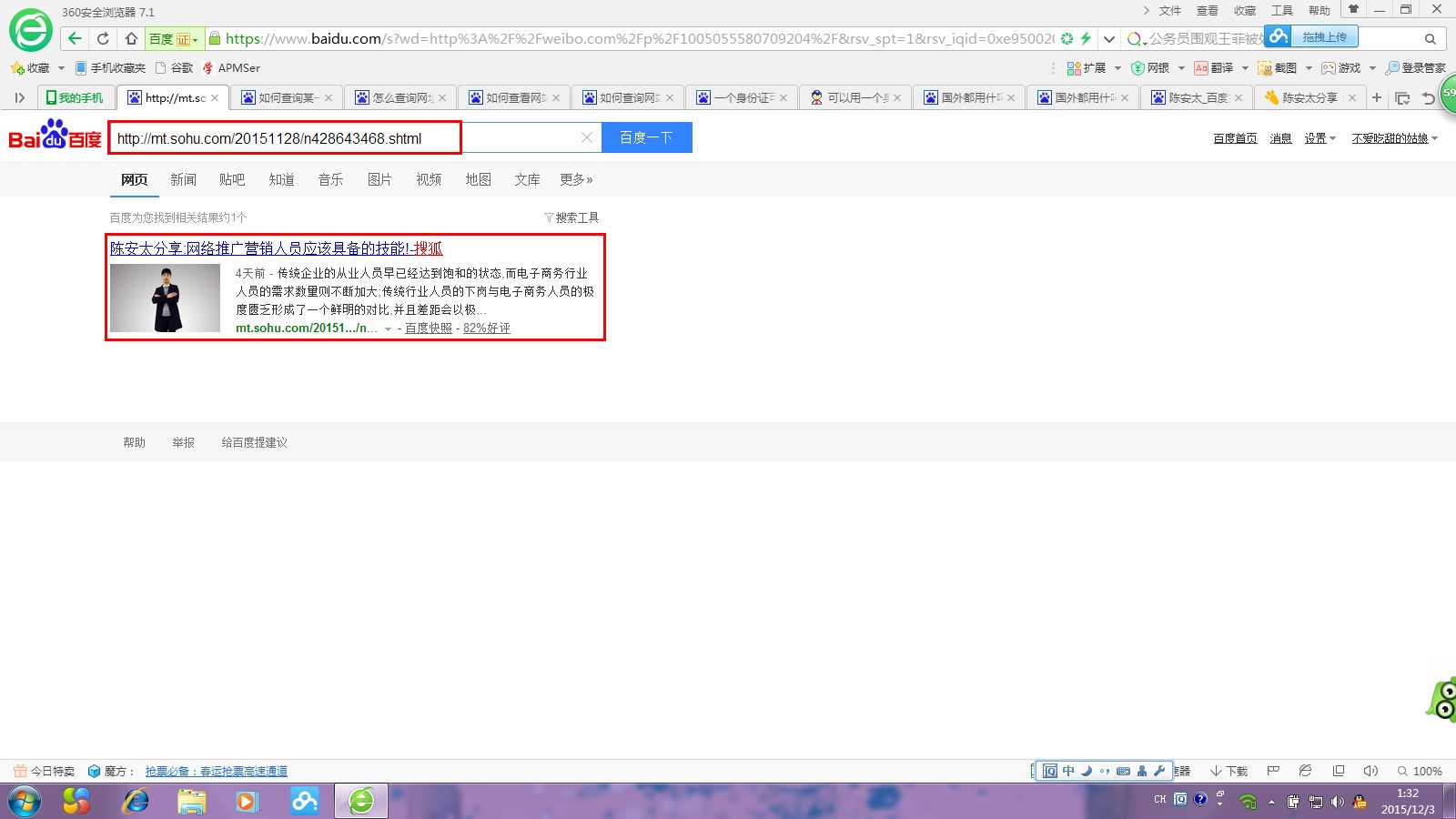This screenshot has height=819, width=1456.
Task: Click the browser back arrow button
Action: click(x=75, y=38)
